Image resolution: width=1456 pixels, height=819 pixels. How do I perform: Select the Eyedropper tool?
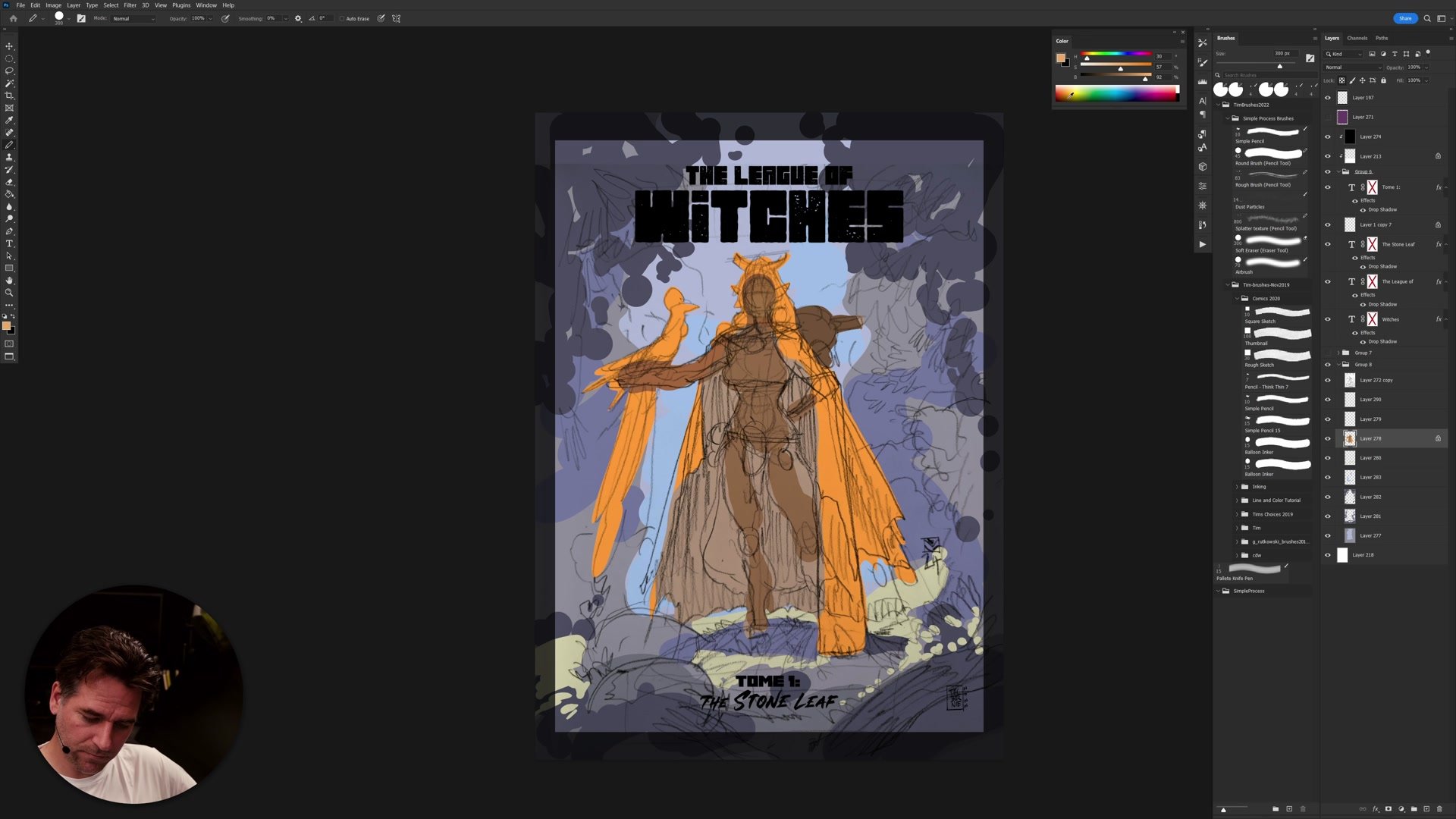(x=10, y=119)
